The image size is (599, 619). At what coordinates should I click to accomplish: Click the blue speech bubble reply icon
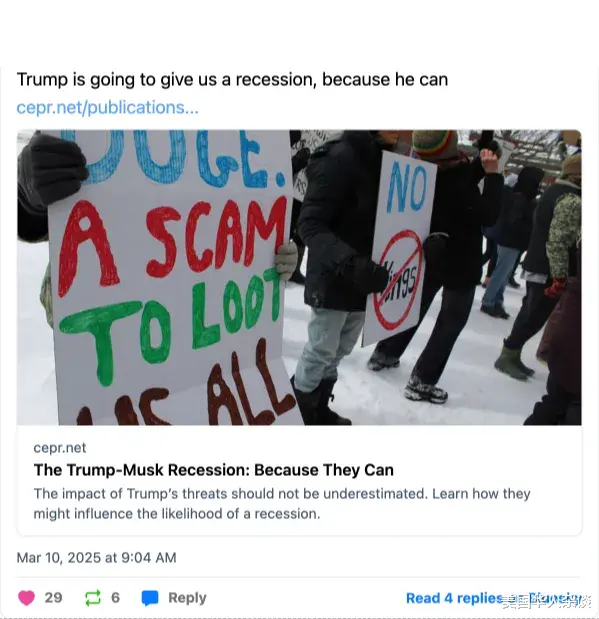(x=150, y=598)
